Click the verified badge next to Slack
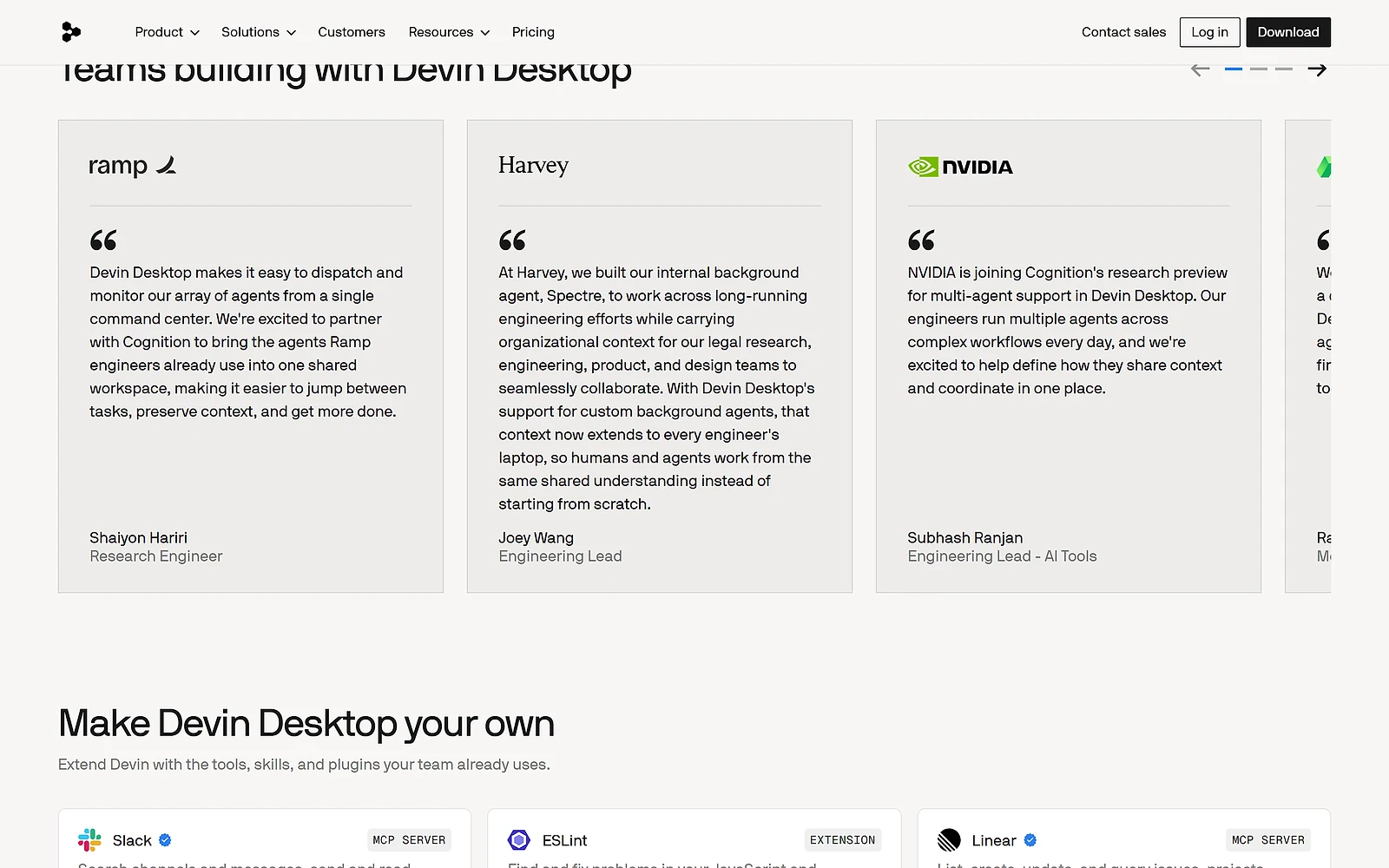 (x=165, y=840)
